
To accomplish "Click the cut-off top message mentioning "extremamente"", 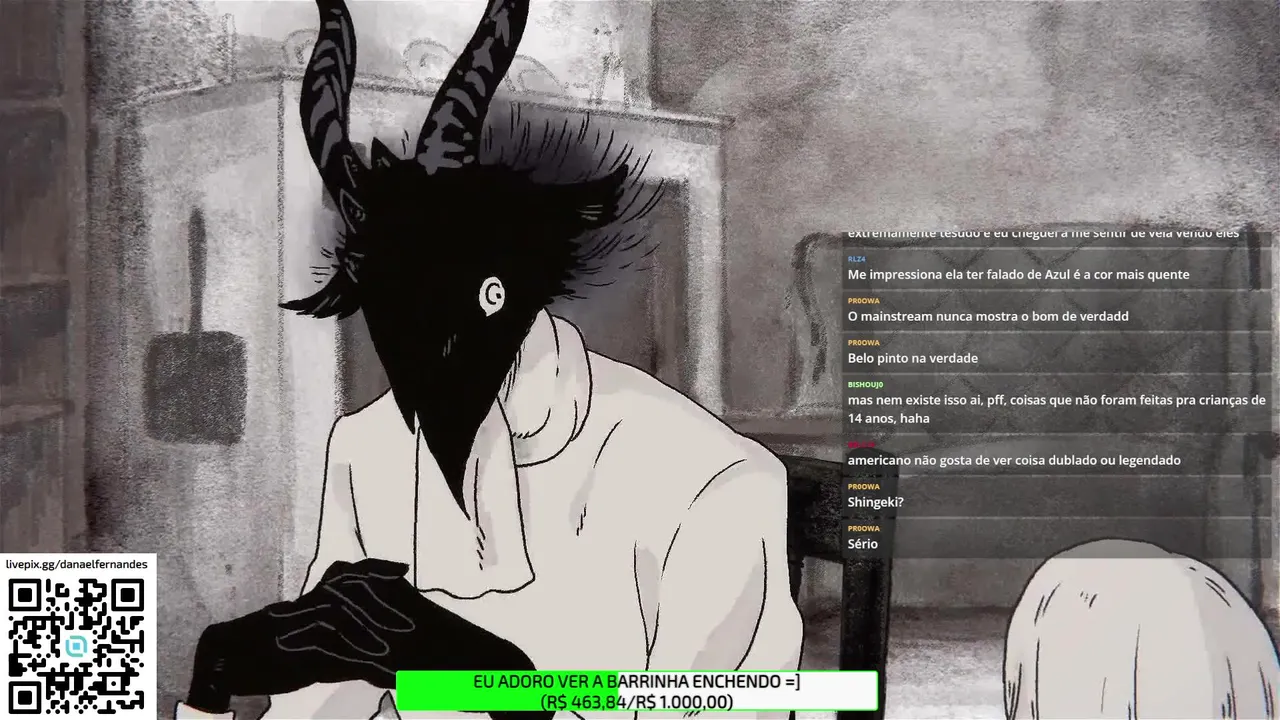I will 1043,234.
